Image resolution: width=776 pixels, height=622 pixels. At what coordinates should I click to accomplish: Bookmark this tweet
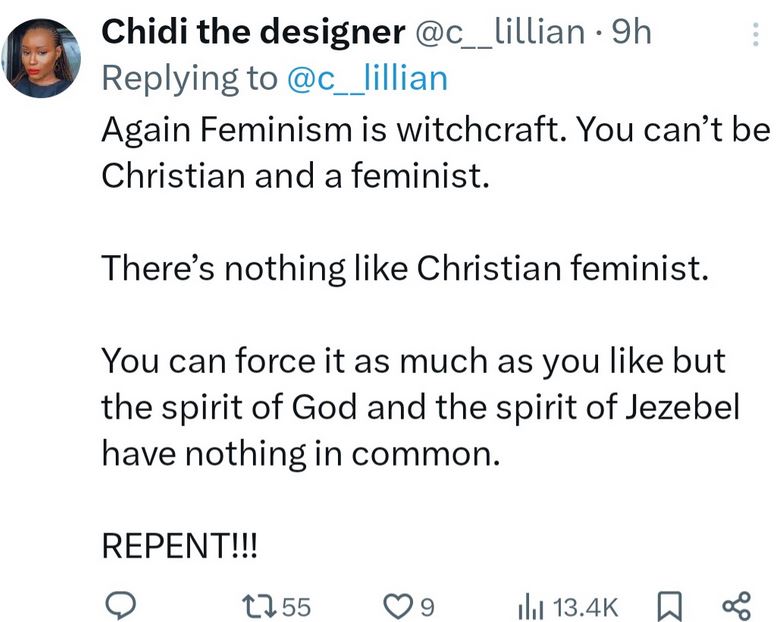(667, 605)
